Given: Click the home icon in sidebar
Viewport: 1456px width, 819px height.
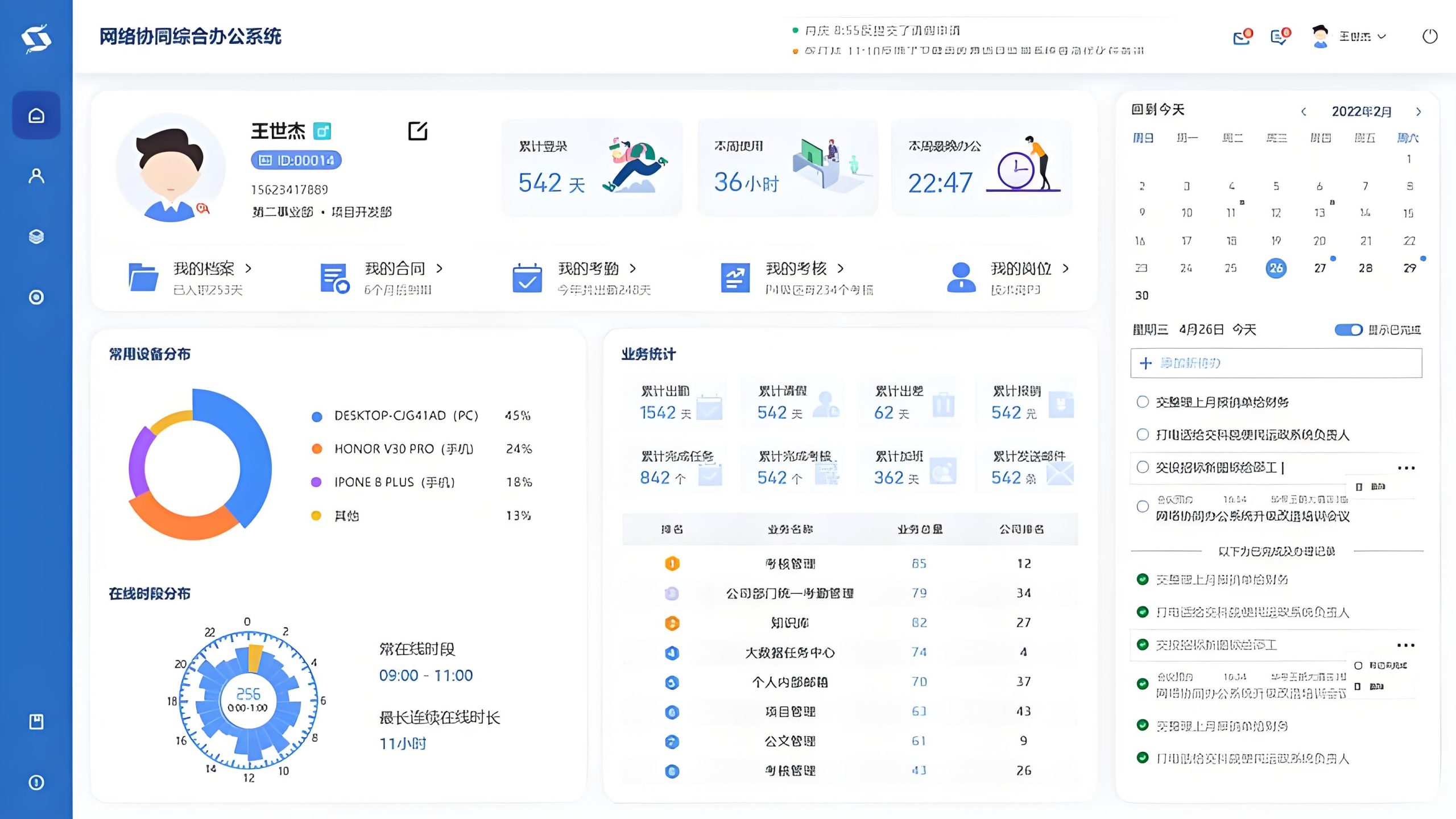Looking at the screenshot, I should [36, 115].
